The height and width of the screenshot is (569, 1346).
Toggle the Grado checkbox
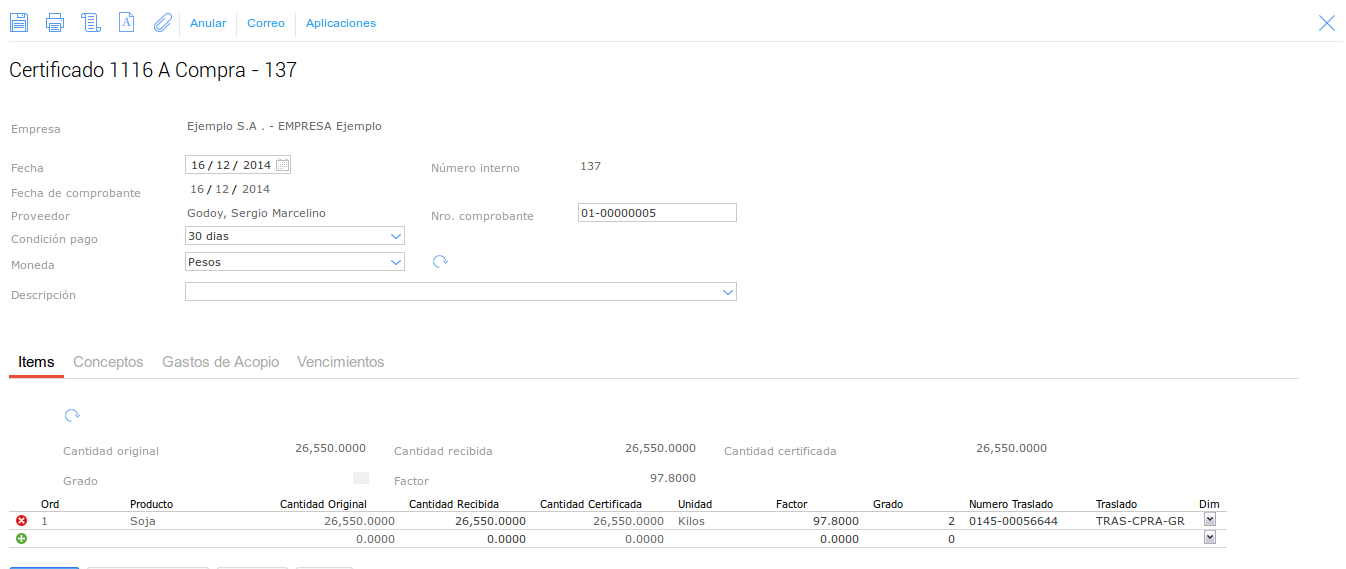(361, 478)
